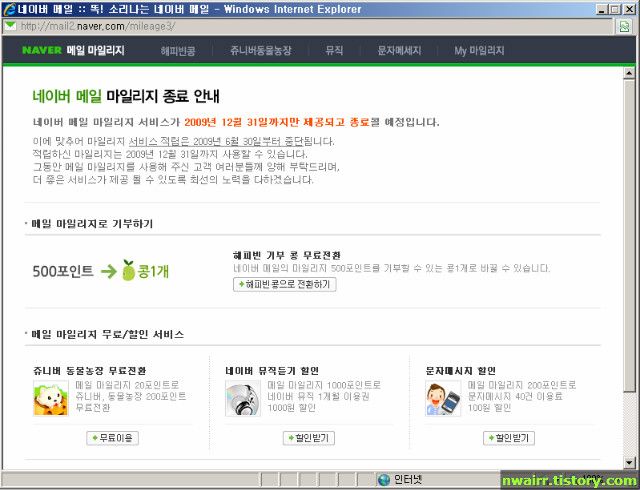Screen dimensions: 640x490
Task: Click 해피빈콩으로 전환하기 button
Action: click(284, 284)
